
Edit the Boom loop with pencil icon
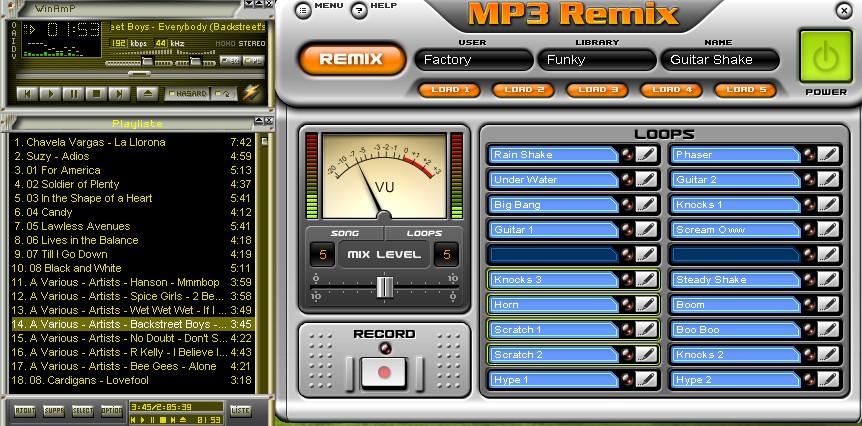pyautogui.click(x=828, y=305)
